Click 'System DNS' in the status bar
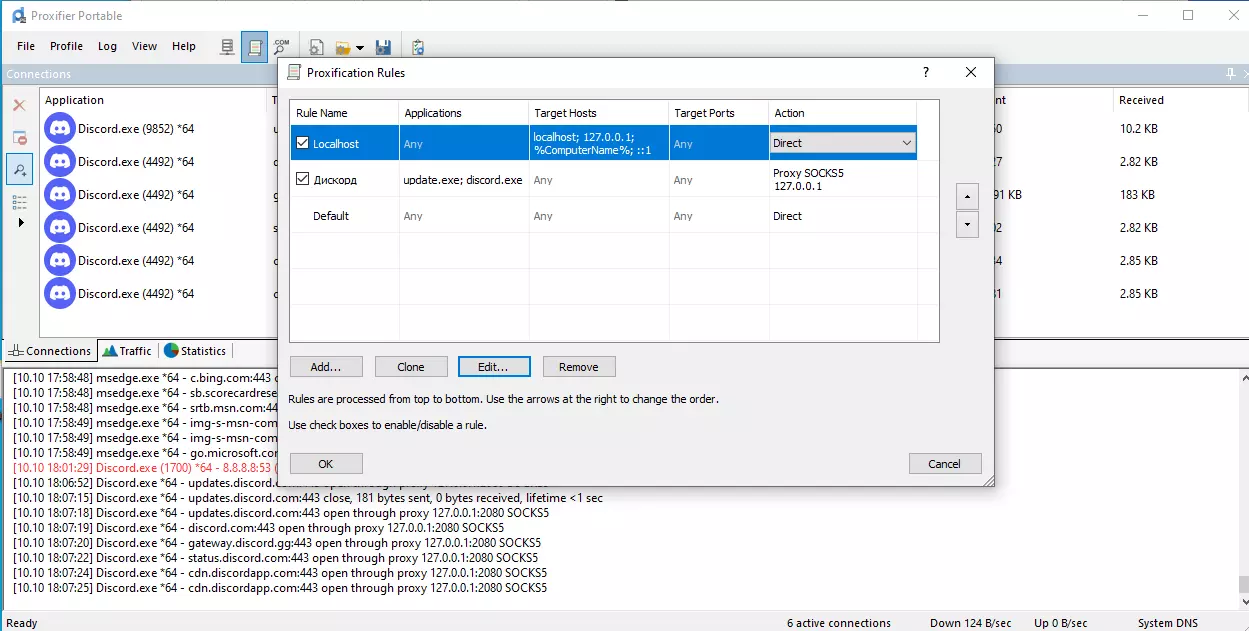Image resolution: width=1249 pixels, height=631 pixels. coord(1168,623)
